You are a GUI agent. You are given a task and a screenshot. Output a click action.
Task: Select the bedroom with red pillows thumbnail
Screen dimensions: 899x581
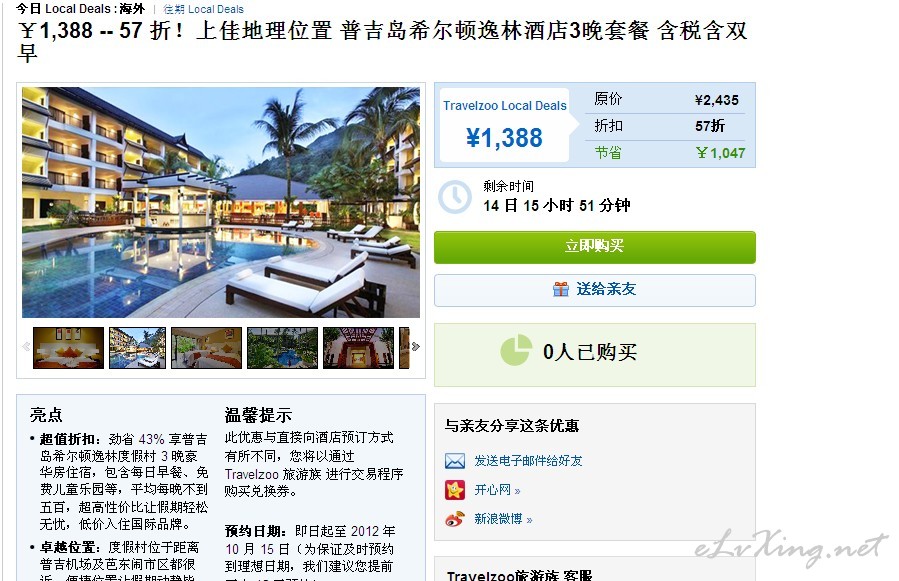[x=69, y=348]
